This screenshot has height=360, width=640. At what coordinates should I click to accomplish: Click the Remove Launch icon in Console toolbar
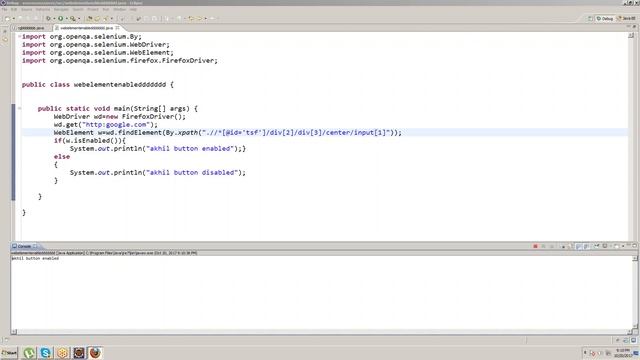(543, 246)
